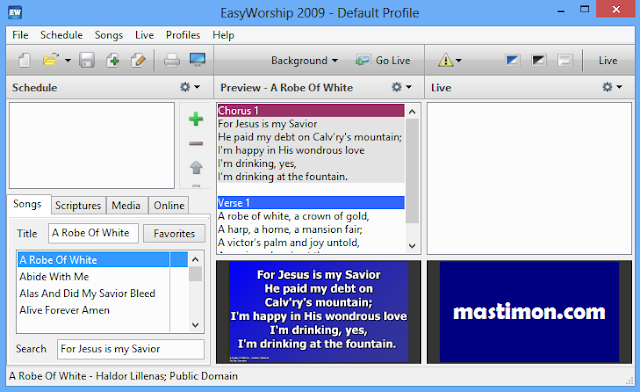Click the monitor display icon
The height and width of the screenshot is (392, 640).
[x=198, y=60]
